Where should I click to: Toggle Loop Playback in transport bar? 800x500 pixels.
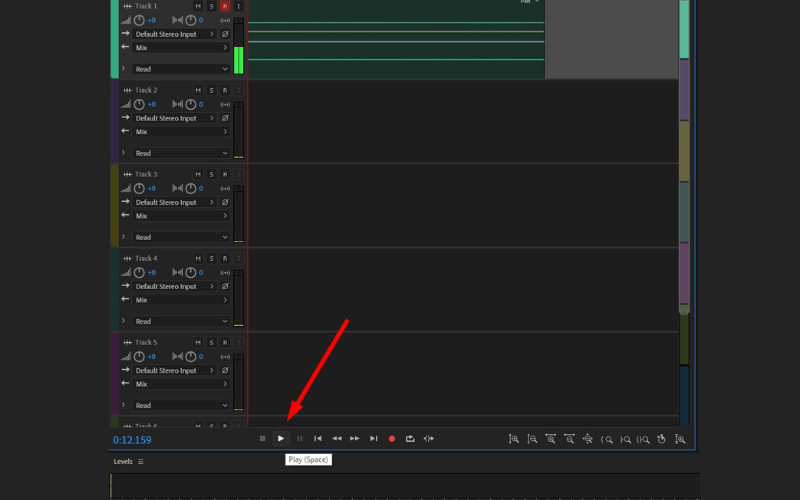click(410, 438)
